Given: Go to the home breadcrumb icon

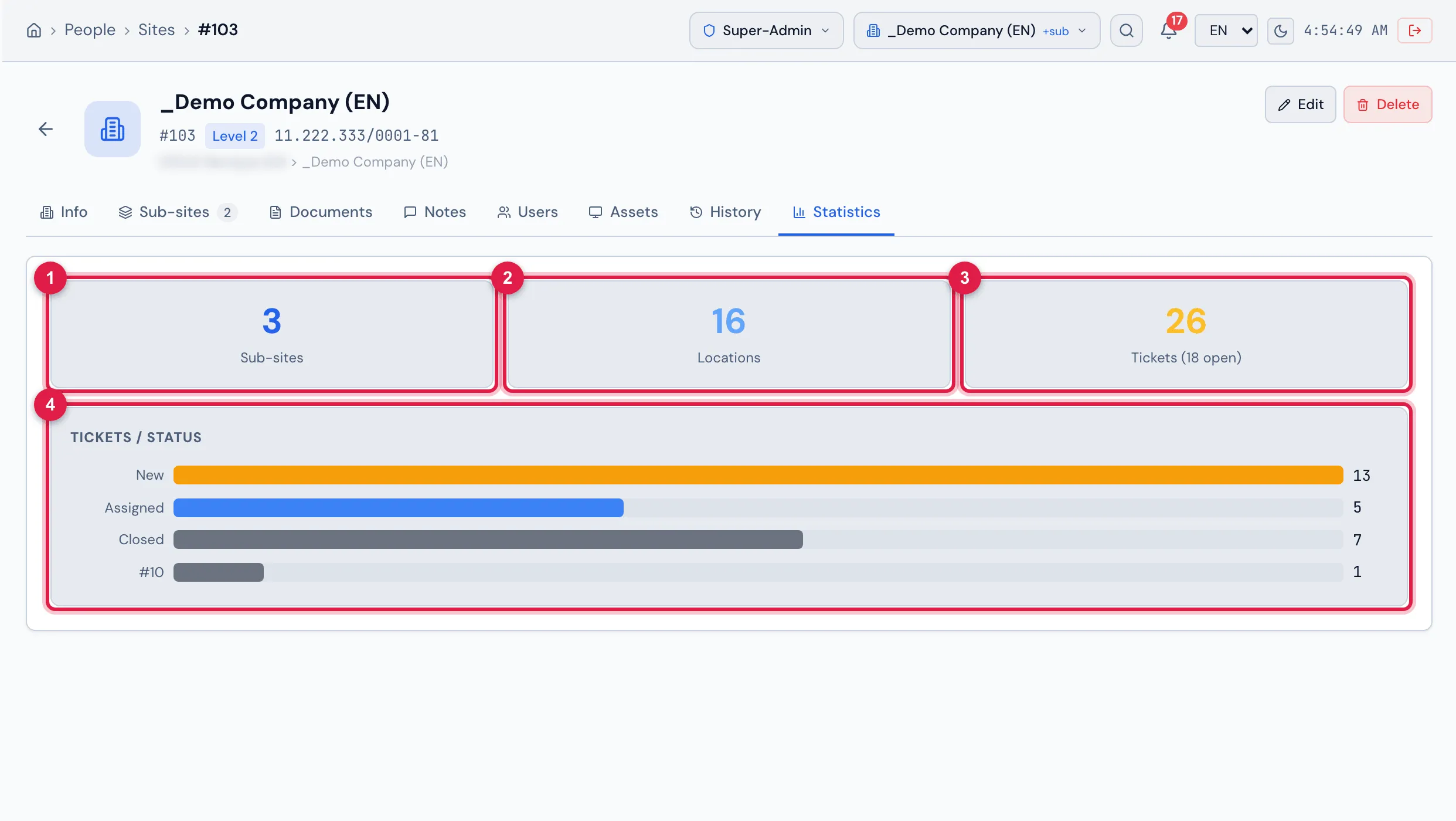Looking at the screenshot, I should coord(34,30).
